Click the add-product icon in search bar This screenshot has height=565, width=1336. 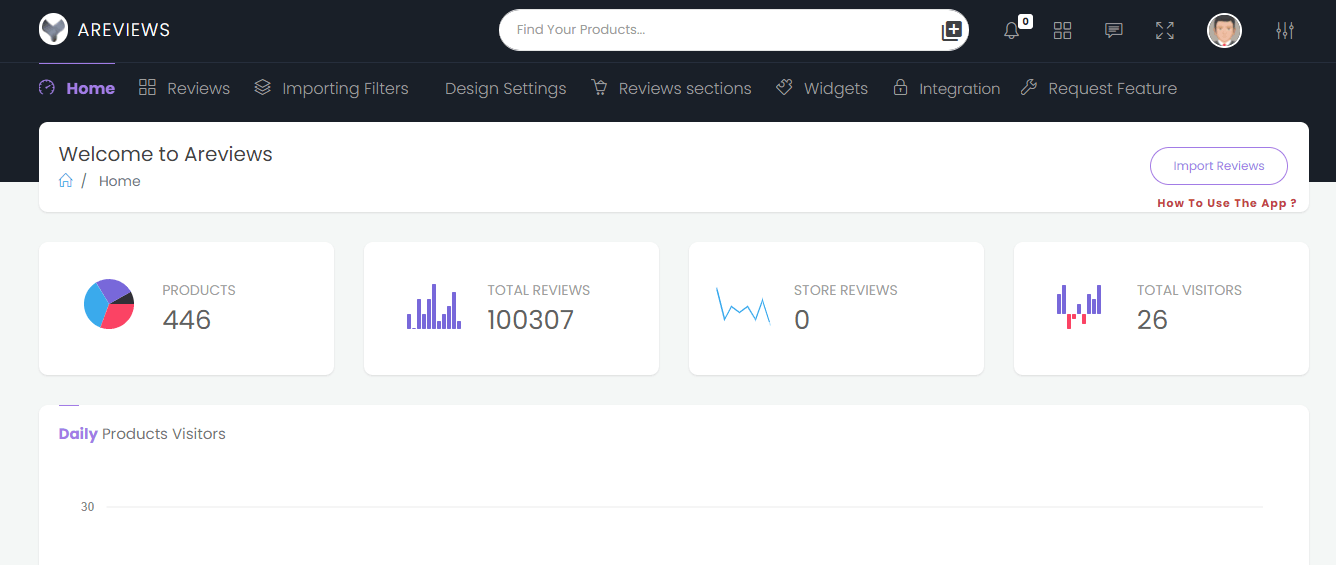click(x=951, y=31)
